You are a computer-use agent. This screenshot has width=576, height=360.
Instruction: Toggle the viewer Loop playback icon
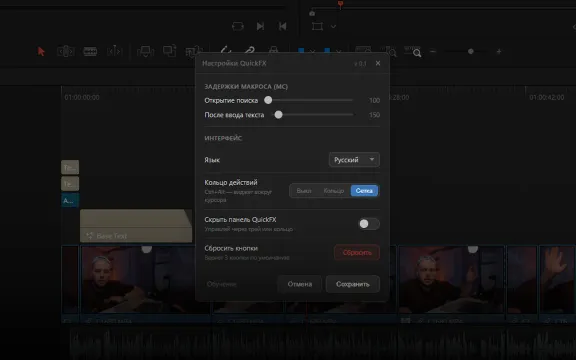(238, 26)
